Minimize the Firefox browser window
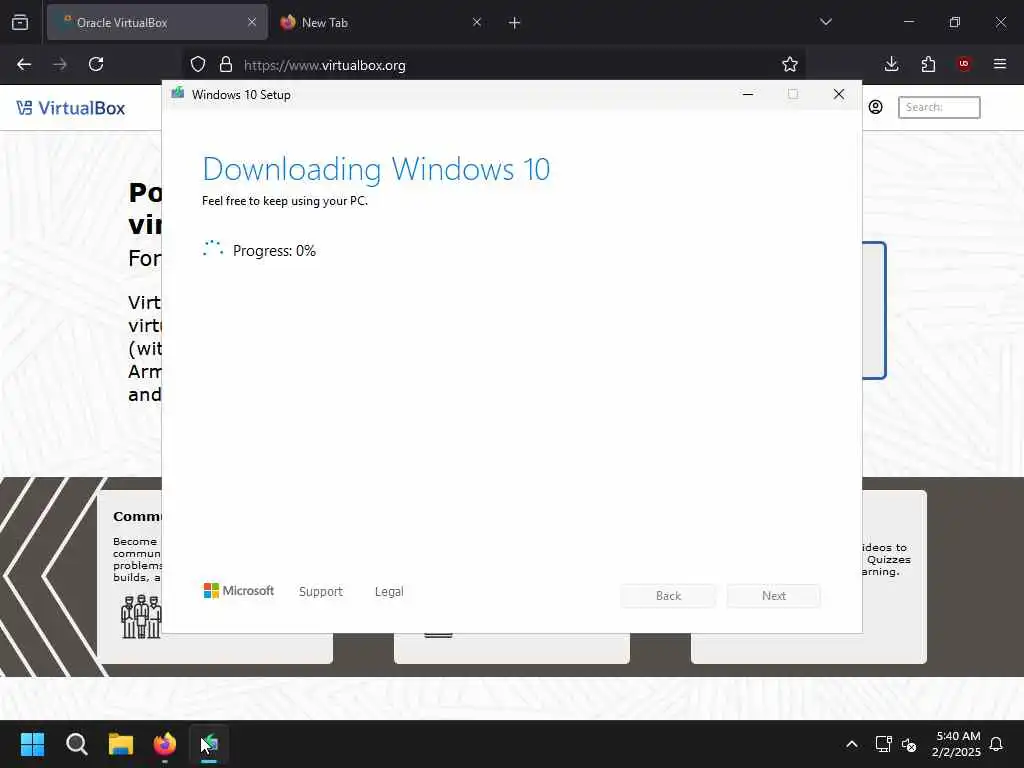The image size is (1024, 768). point(908,22)
